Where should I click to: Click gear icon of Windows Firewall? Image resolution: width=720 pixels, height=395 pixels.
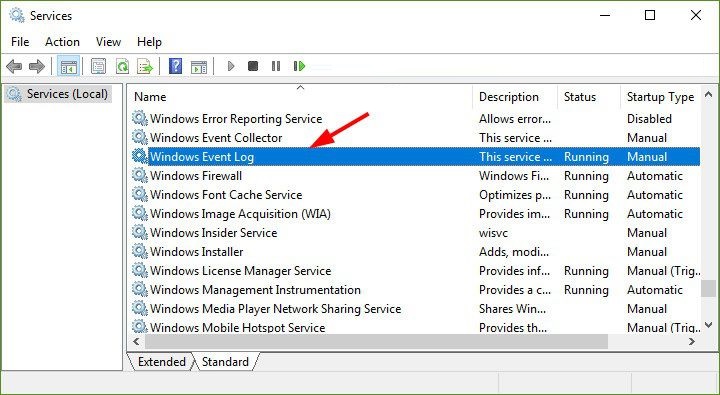click(x=140, y=175)
